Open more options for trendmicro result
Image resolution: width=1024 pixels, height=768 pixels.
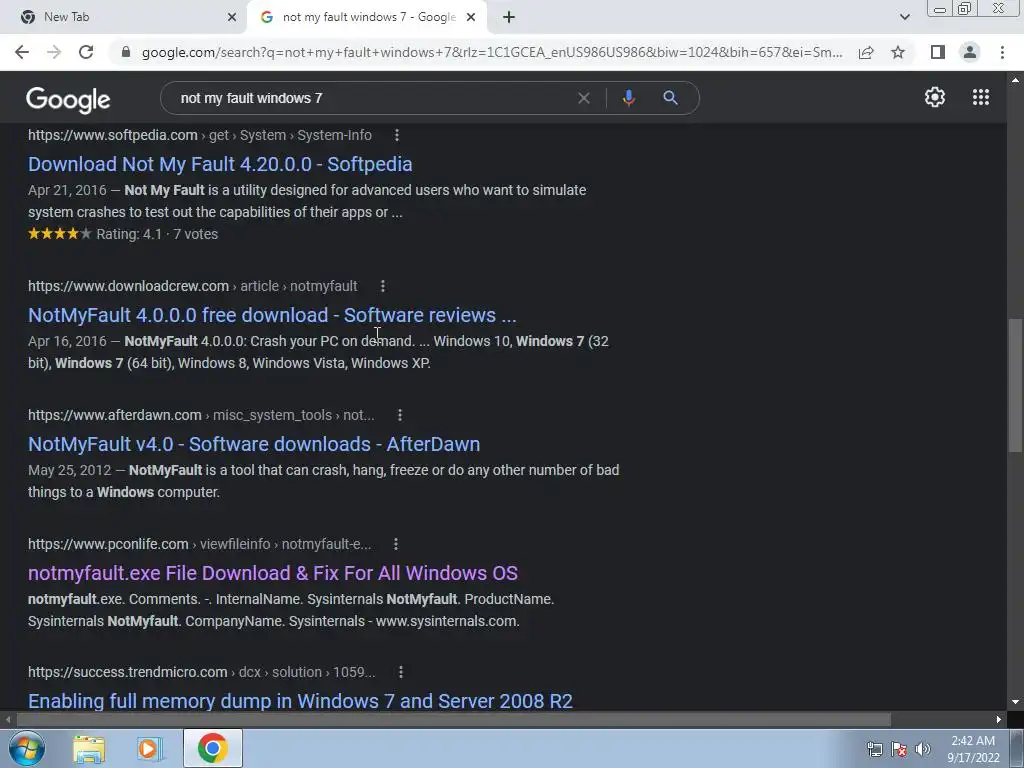pos(401,672)
